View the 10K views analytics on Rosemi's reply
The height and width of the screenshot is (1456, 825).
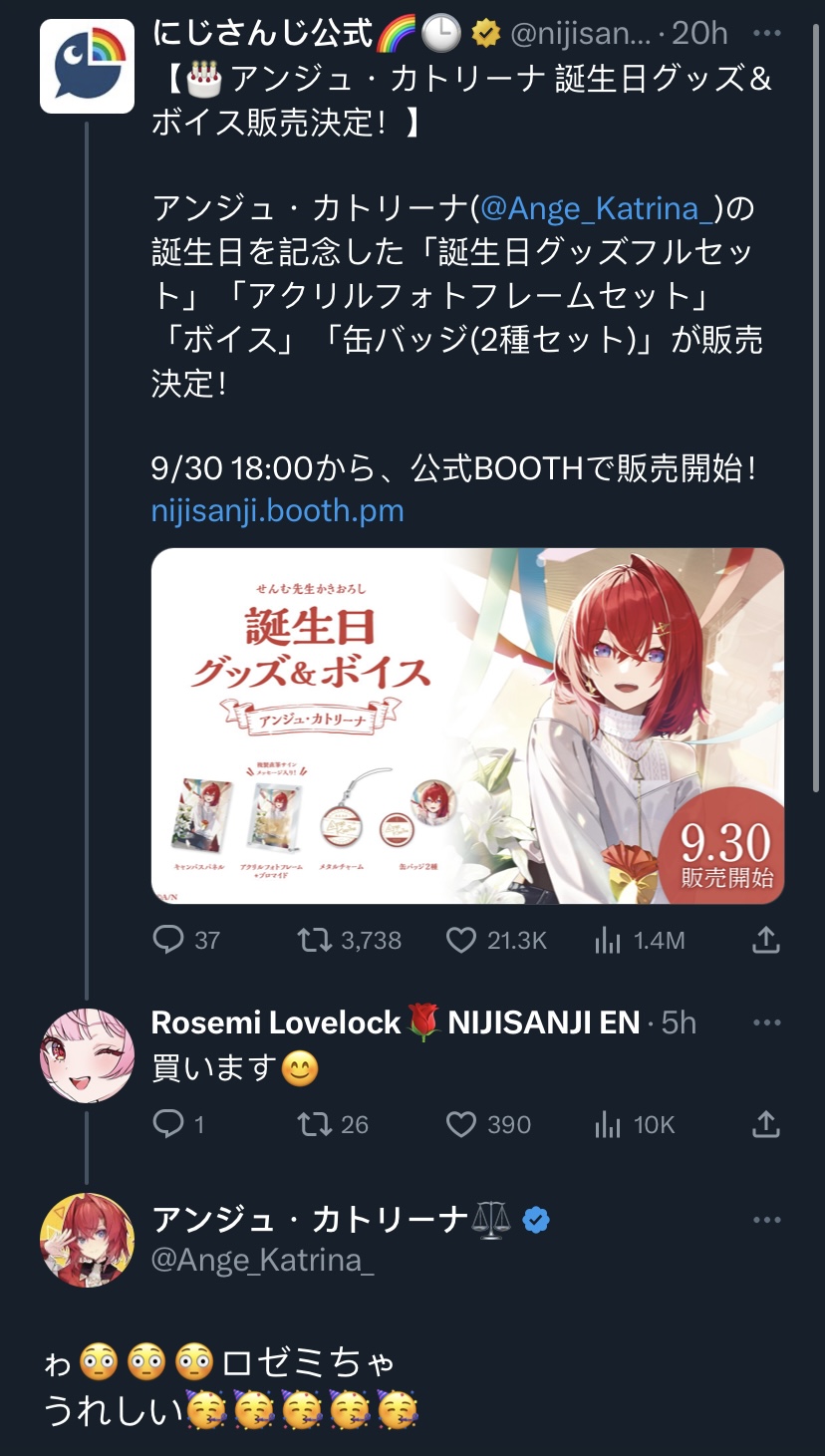coord(635,1124)
